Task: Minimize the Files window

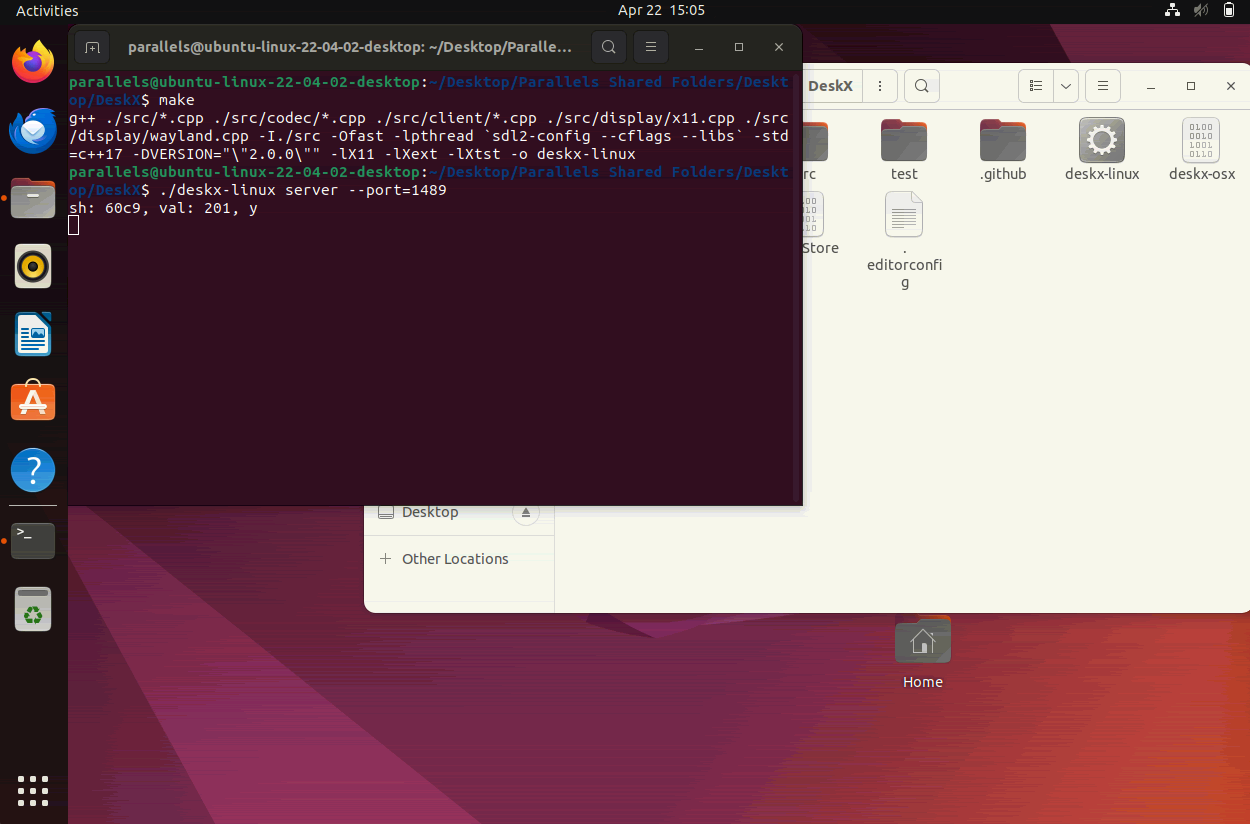Action: (1151, 86)
